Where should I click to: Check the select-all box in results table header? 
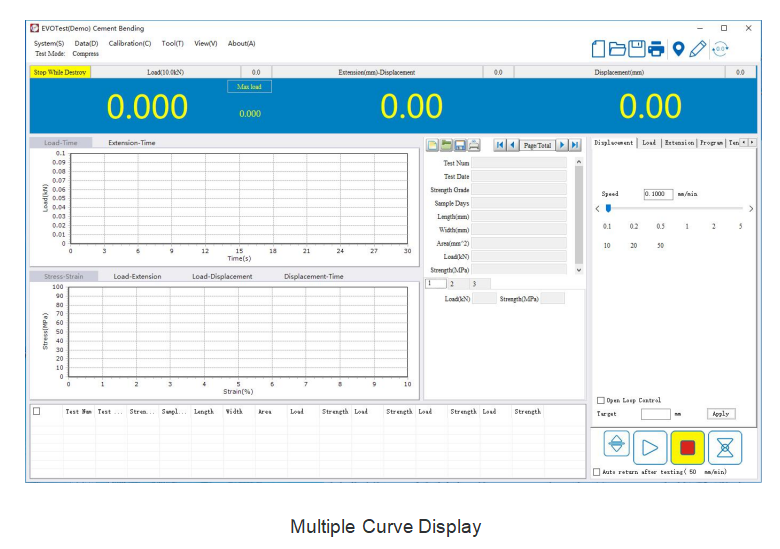coord(37,411)
